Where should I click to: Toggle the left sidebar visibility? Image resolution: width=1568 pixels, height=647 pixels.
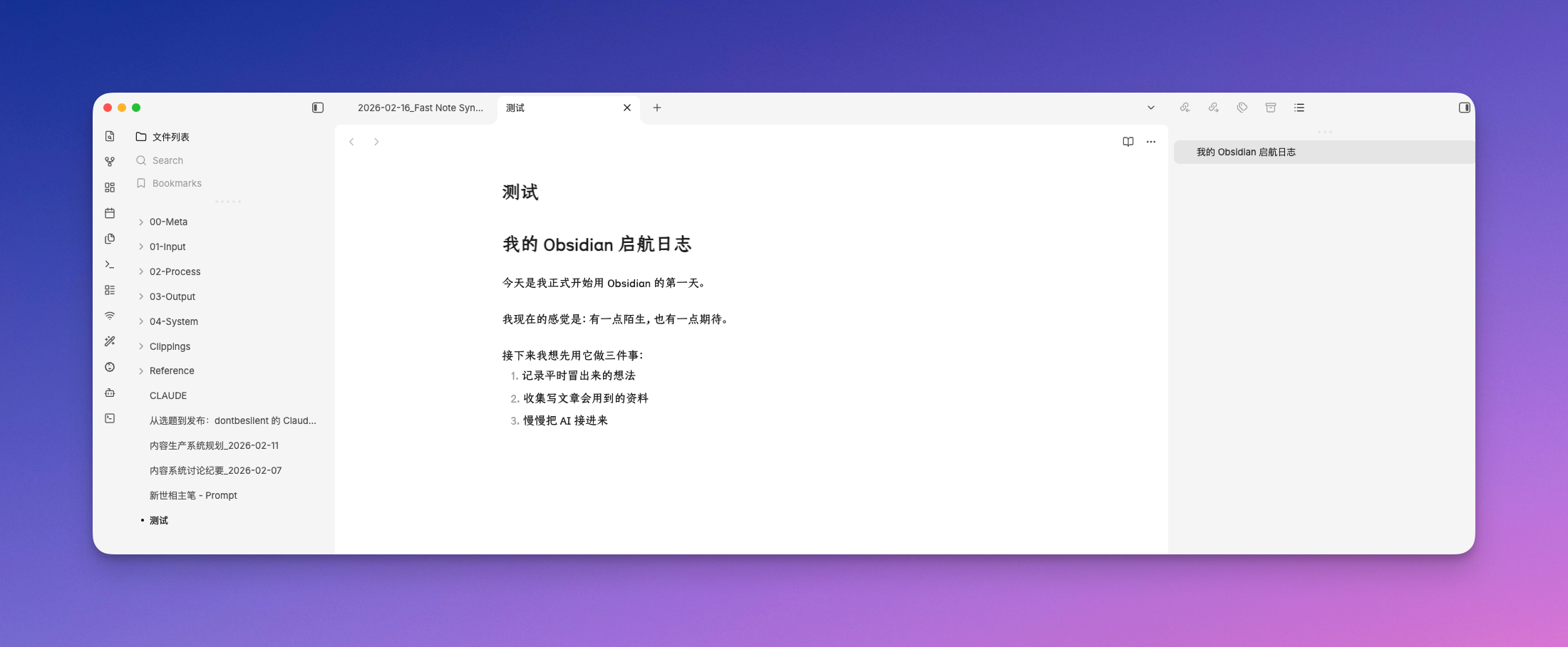point(318,108)
